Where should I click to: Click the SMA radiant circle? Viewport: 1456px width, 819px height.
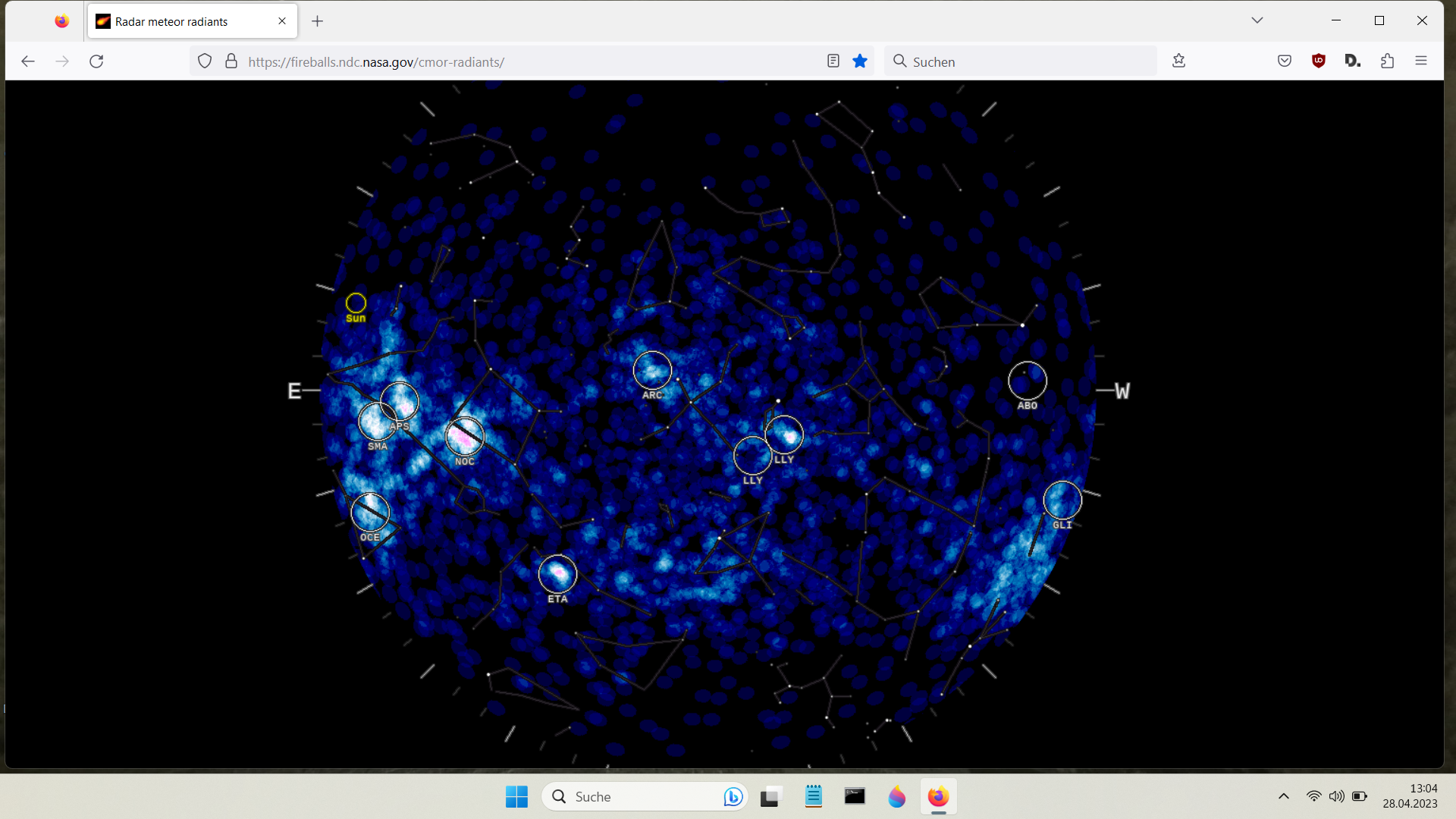pyautogui.click(x=377, y=421)
